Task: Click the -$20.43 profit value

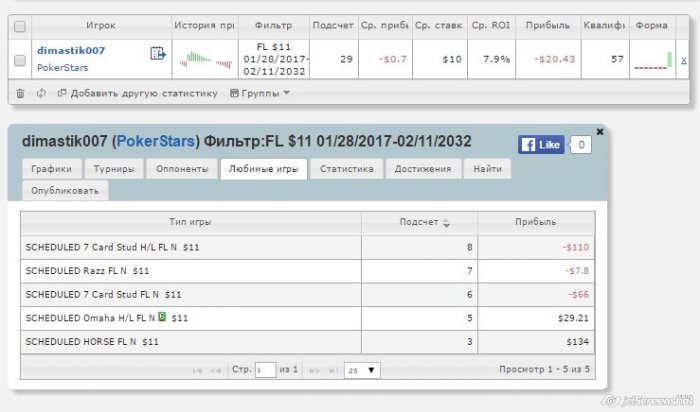Action: pos(554,59)
